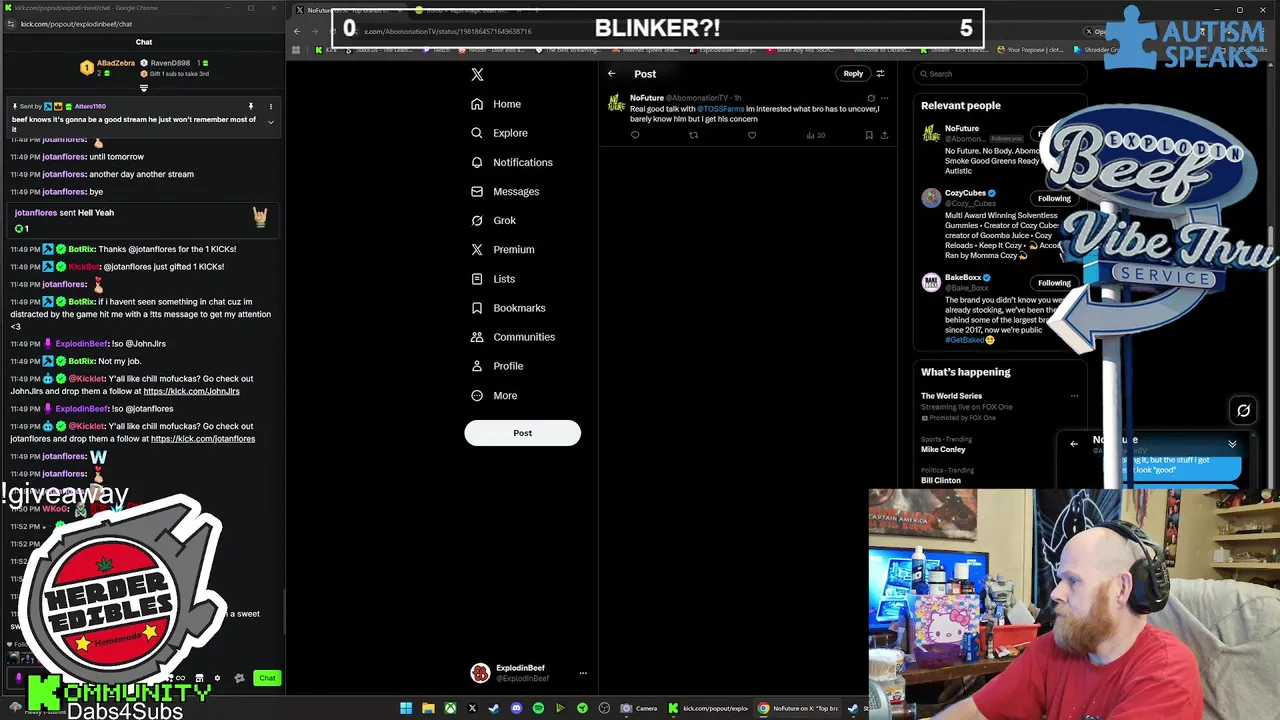Viewport: 1280px width, 720px height.
Task: Open NoFuture's avatar on the post
Action: pyautogui.click(x=616, y=103)
